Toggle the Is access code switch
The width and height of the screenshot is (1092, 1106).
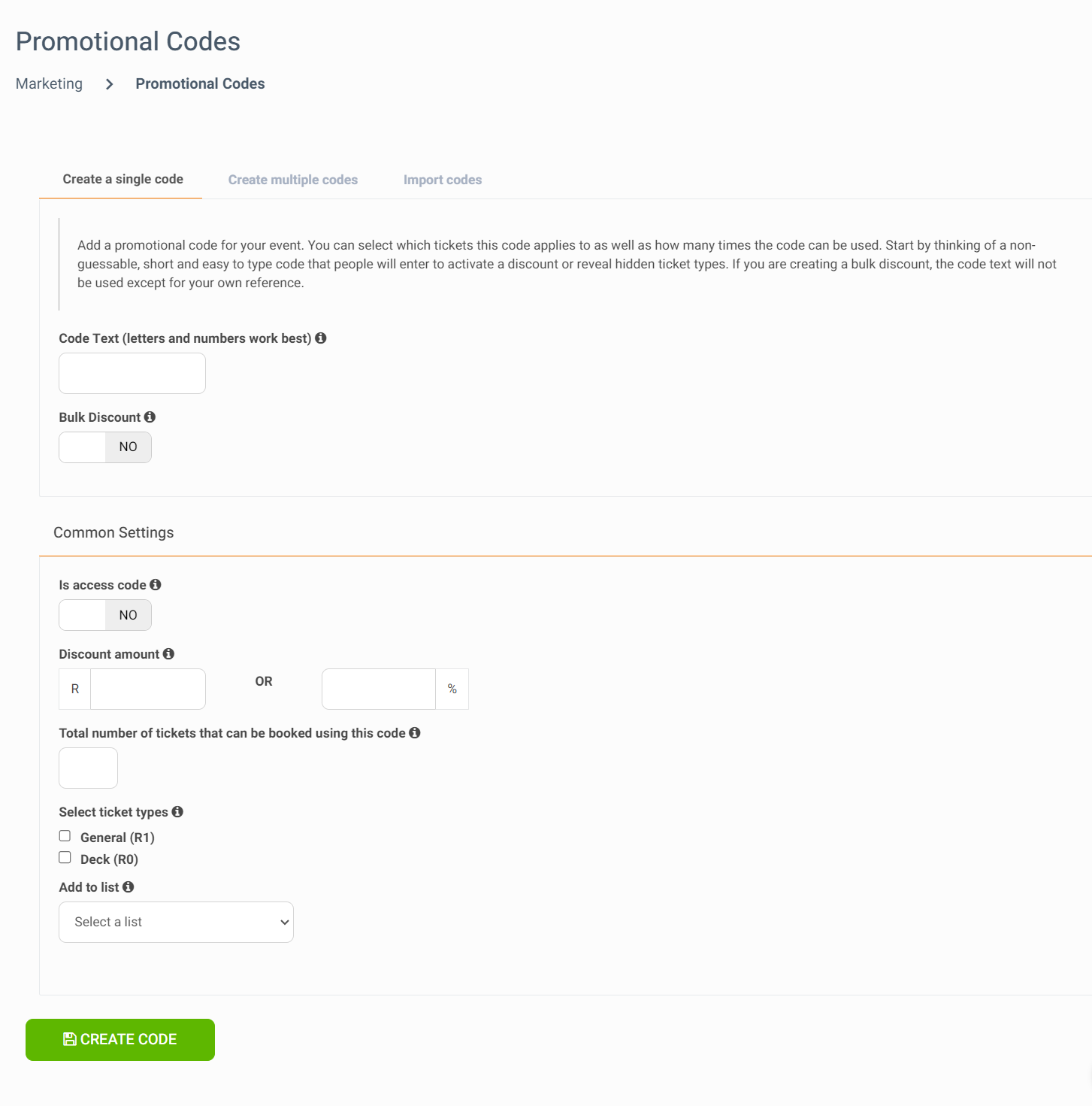[105, 615]
